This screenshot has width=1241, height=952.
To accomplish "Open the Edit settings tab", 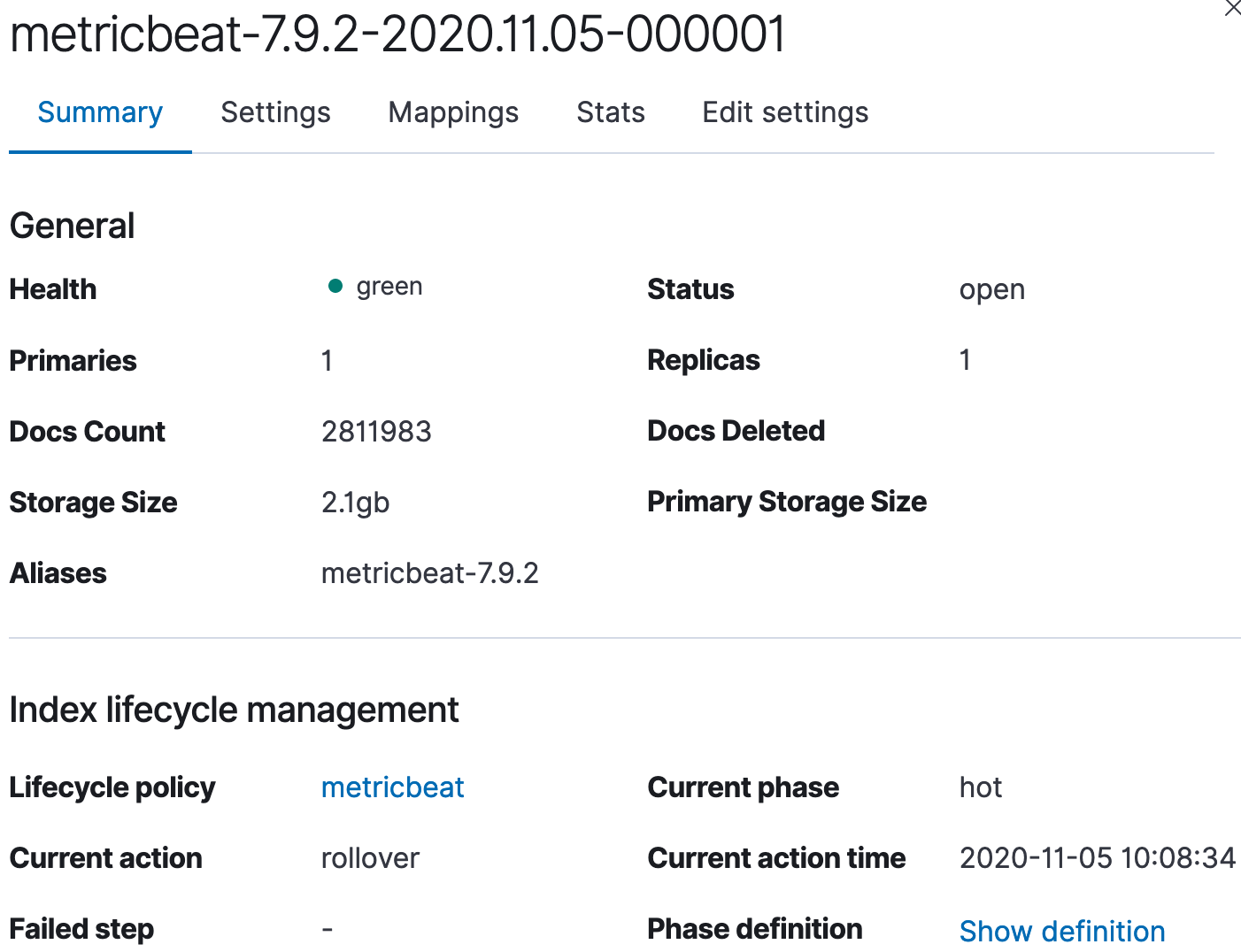I will pos(785,112).
